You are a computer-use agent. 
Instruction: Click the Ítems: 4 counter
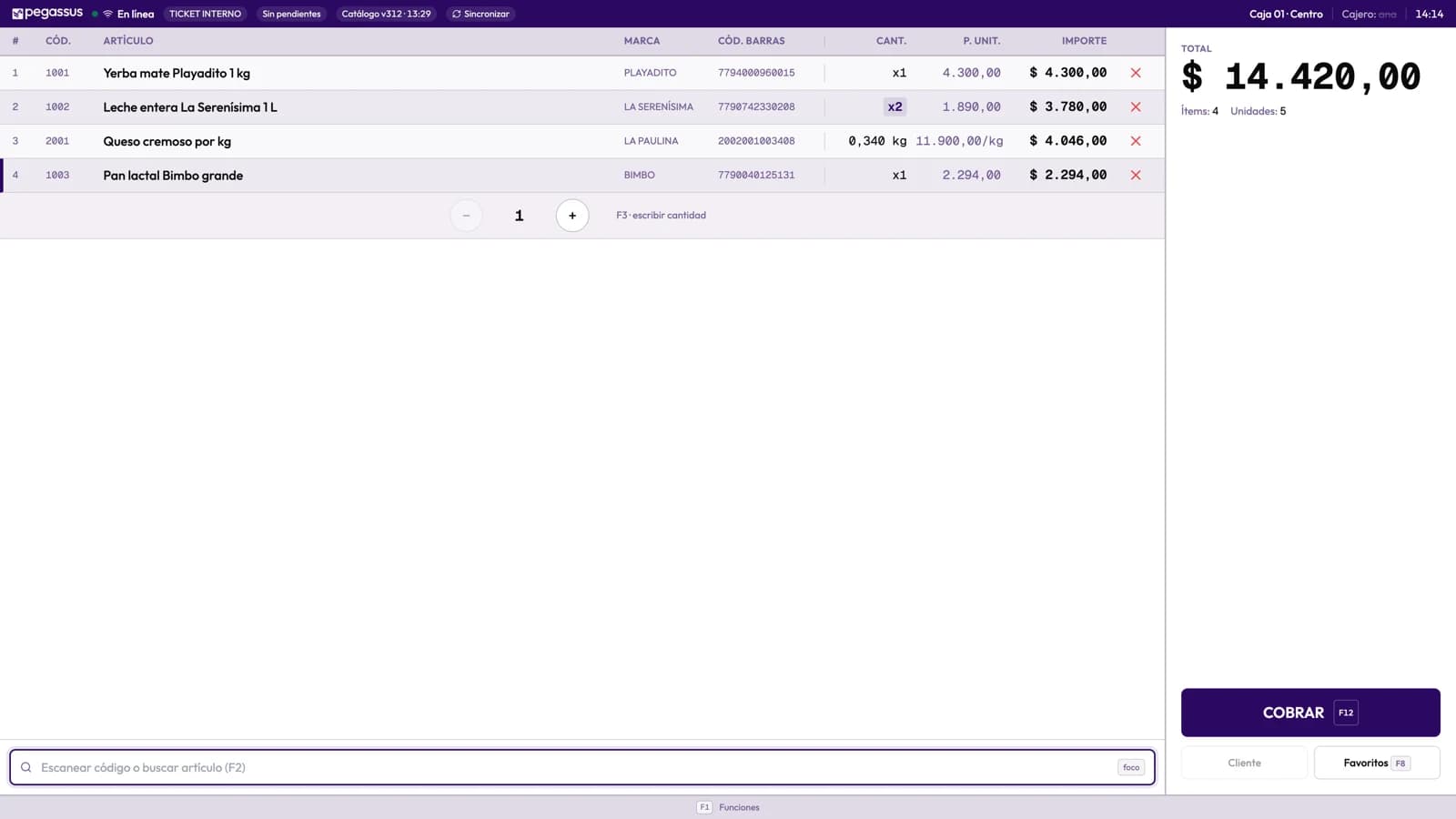click(1200, 111)
